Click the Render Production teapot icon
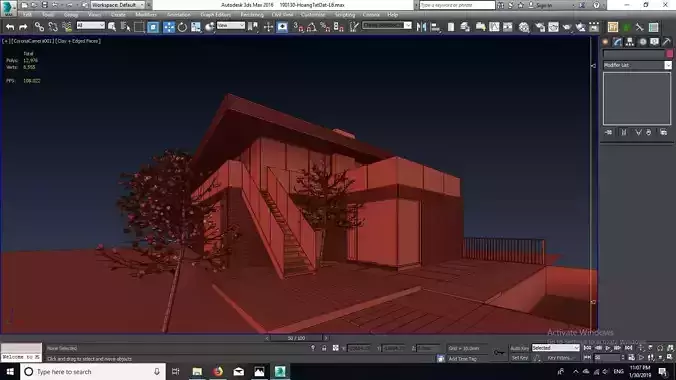Image resolution: width=676 pixels, height=380 pixels. click(x=567, y=27)
